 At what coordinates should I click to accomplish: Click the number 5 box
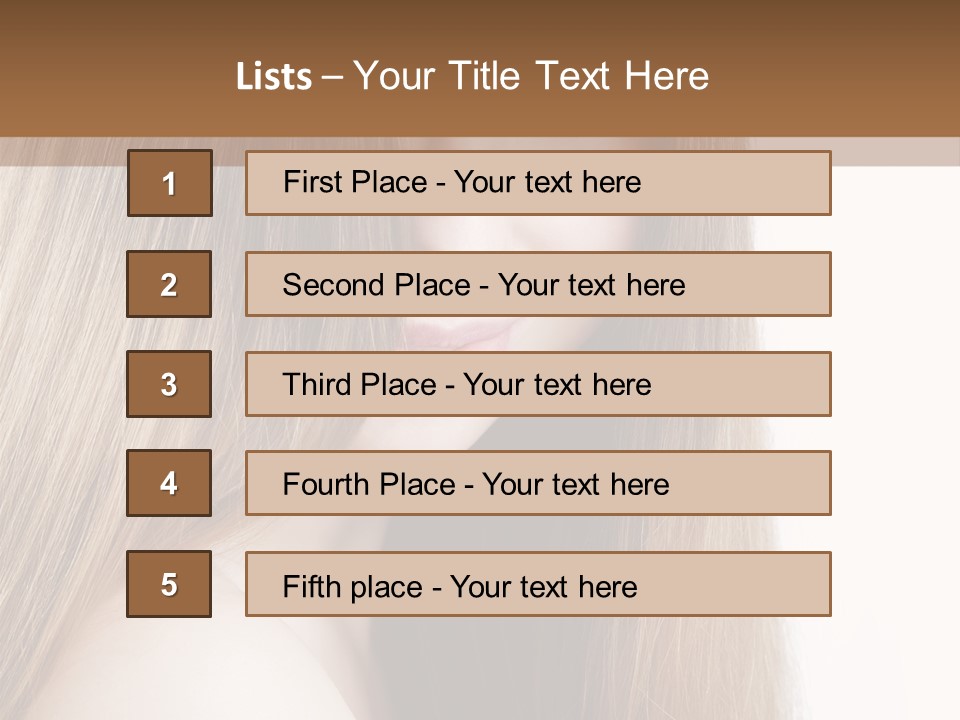pyautogui.click(x=169, y=584)
